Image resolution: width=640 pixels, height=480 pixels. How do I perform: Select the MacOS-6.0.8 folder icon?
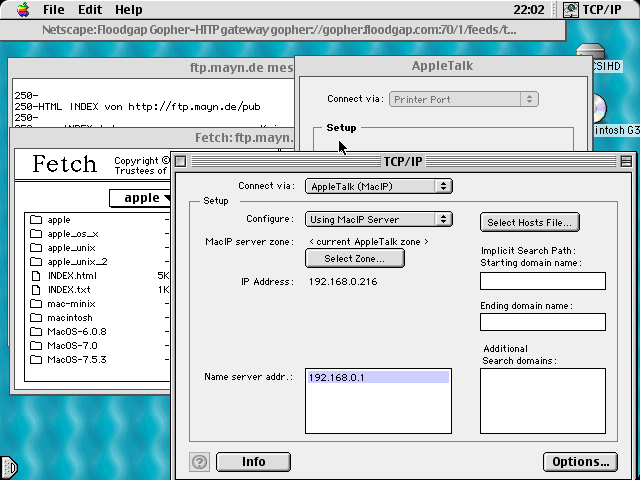pos(36,331)
